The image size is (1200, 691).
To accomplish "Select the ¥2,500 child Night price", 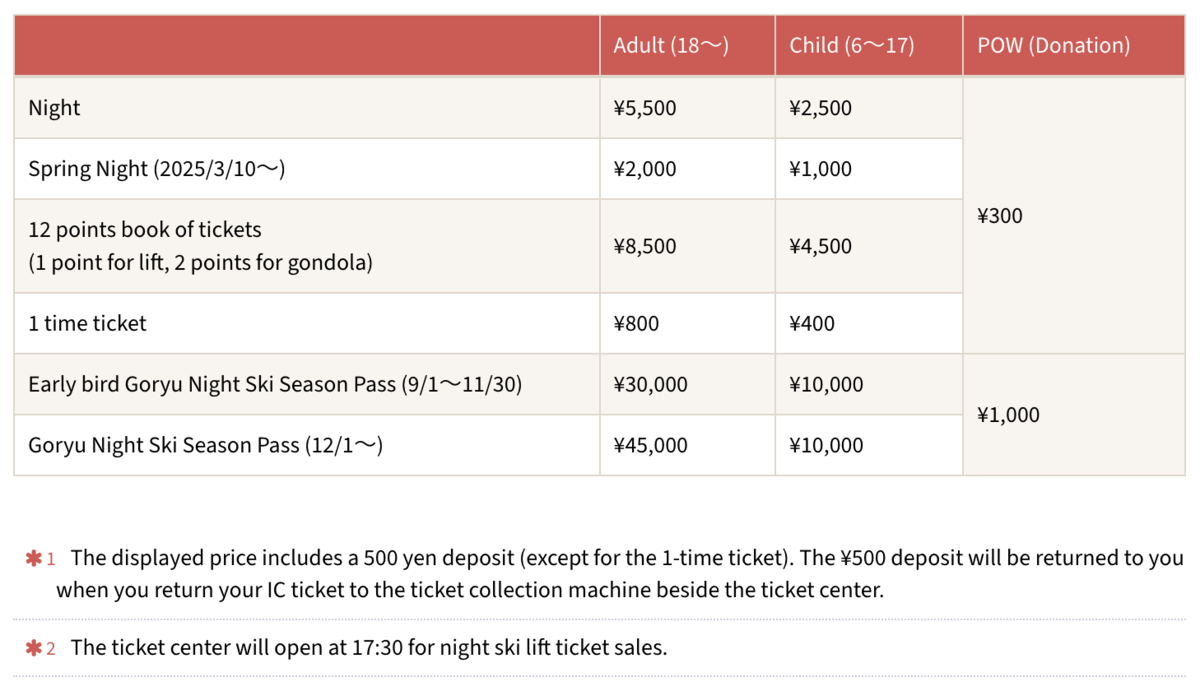I will tap(821, 107).
